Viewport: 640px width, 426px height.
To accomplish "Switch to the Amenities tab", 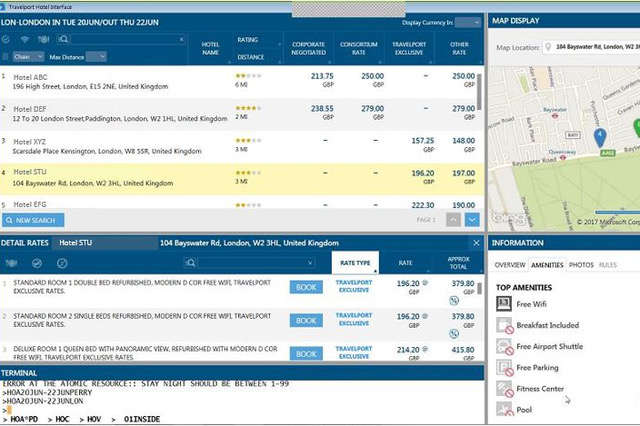I will coord(547,265).
